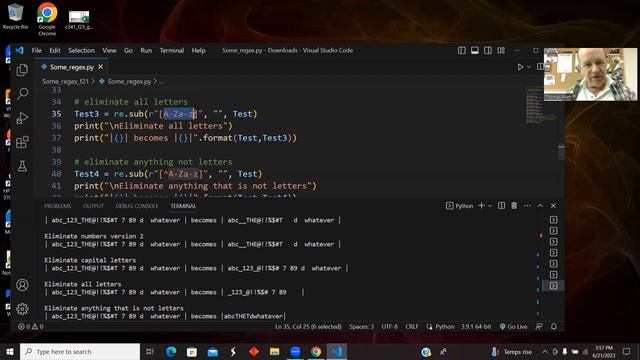Maximize panel size with chevron up
This screenshot has height=360, width=640.
pos(540,206)
